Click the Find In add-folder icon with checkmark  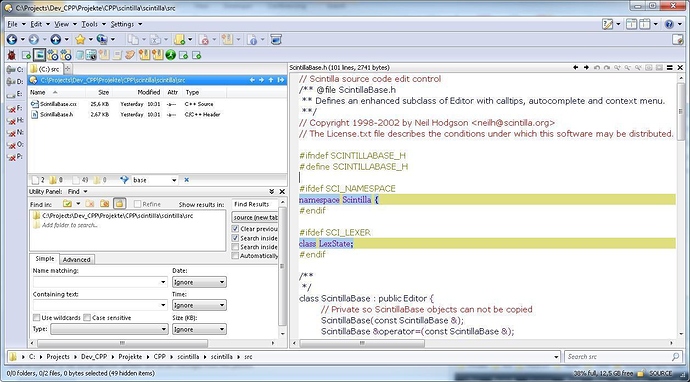[67, 204]
